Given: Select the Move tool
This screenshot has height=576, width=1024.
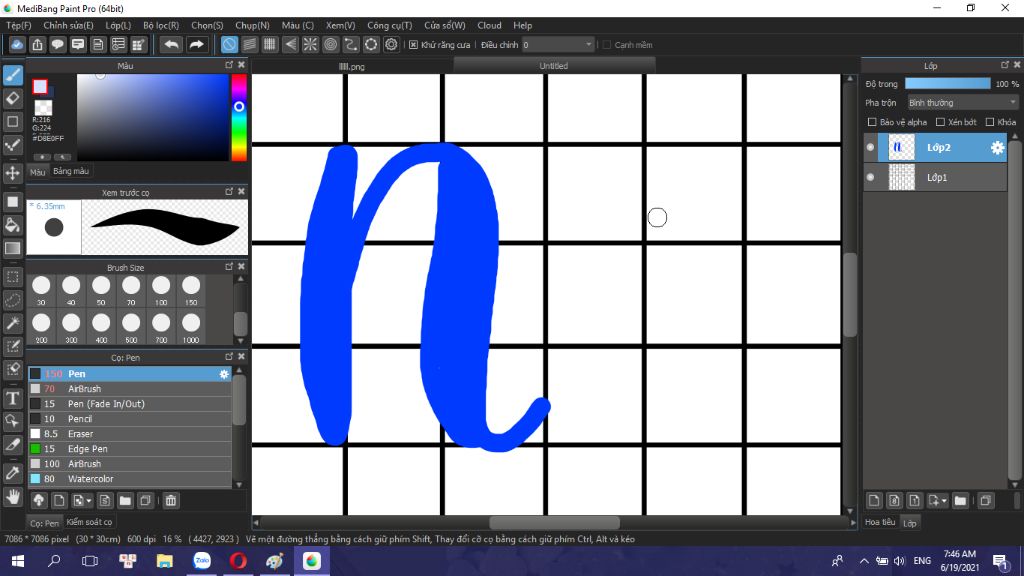Looking at the screenshot, I should click(x=12, y=173).
